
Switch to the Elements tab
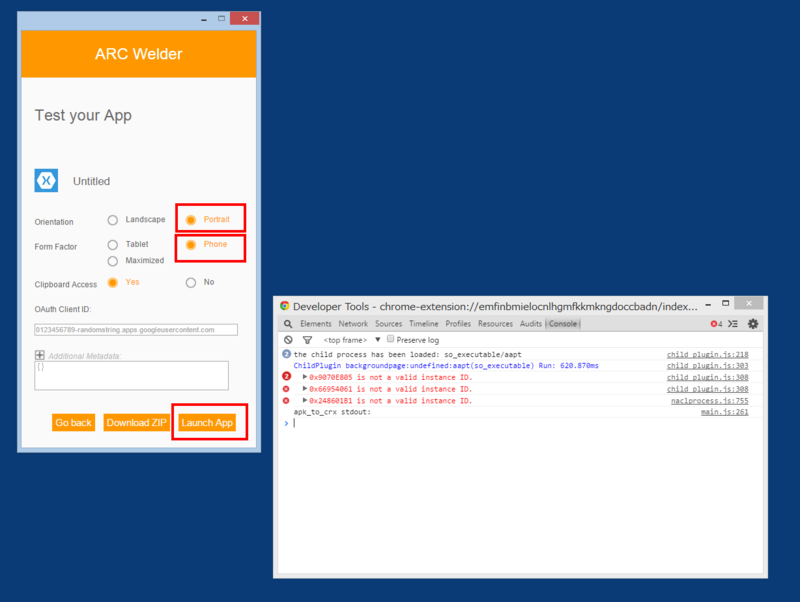tap(315, 324)
